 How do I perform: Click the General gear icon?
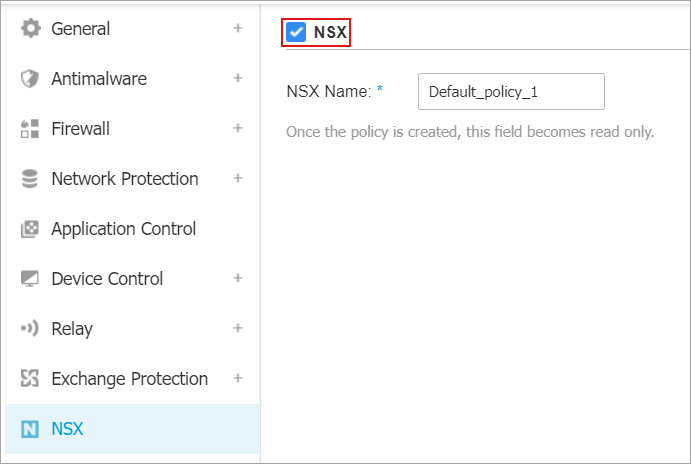pos(30,29)
